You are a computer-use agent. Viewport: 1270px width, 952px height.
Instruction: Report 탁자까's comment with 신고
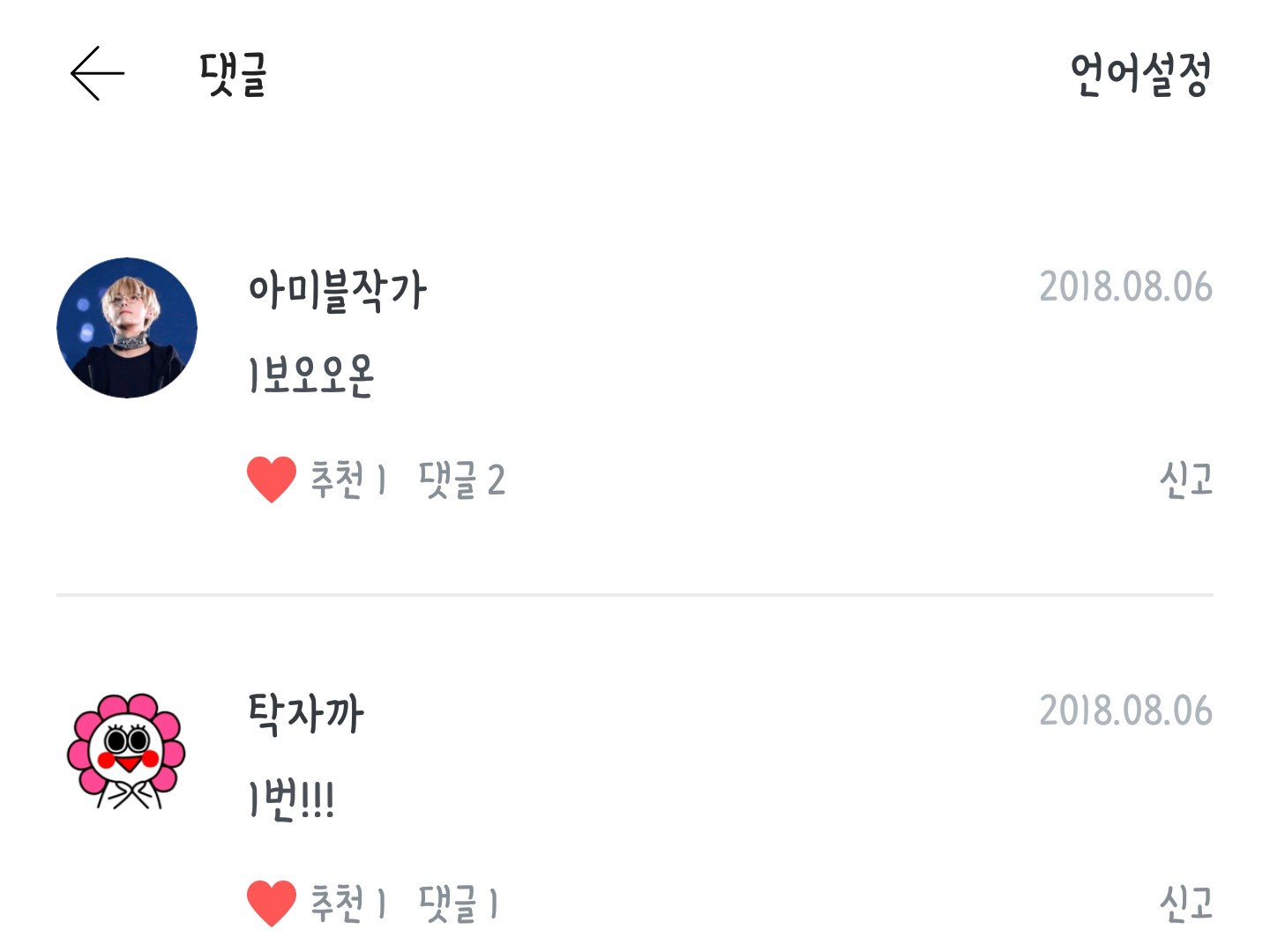click(1185, 903)
